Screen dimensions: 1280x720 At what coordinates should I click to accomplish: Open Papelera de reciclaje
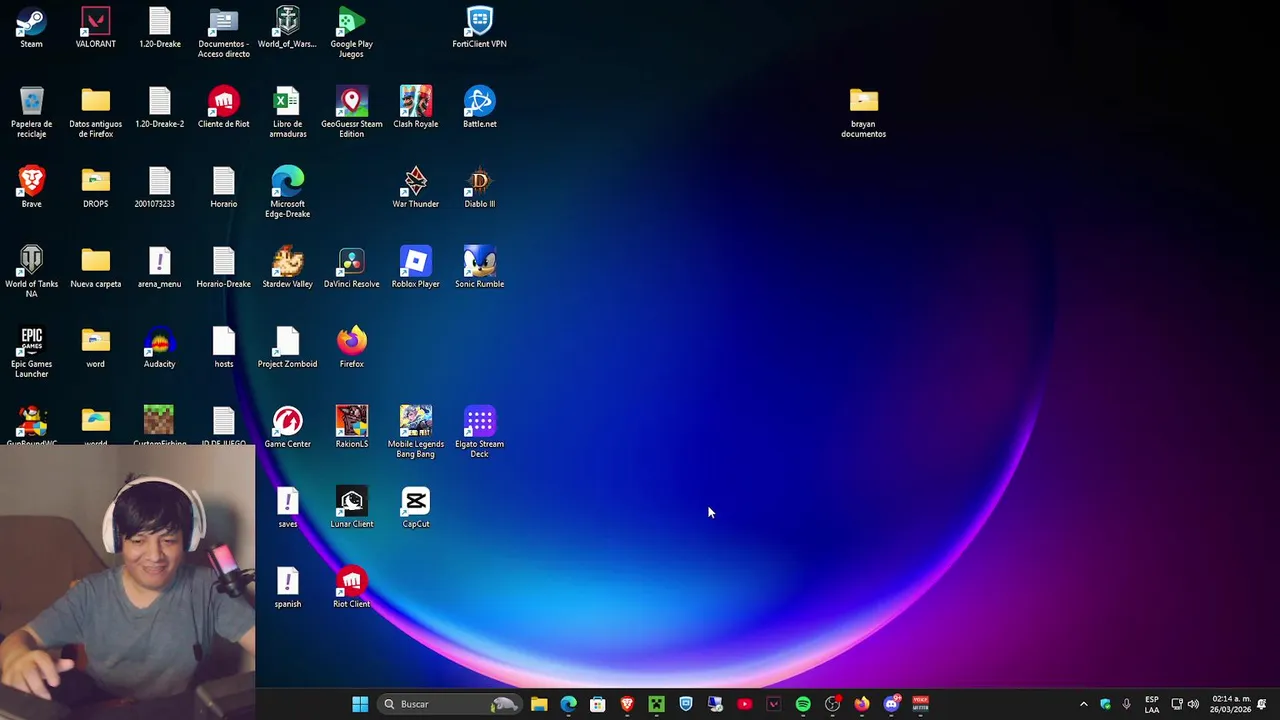pyautogui.click(x=31, y=112)
